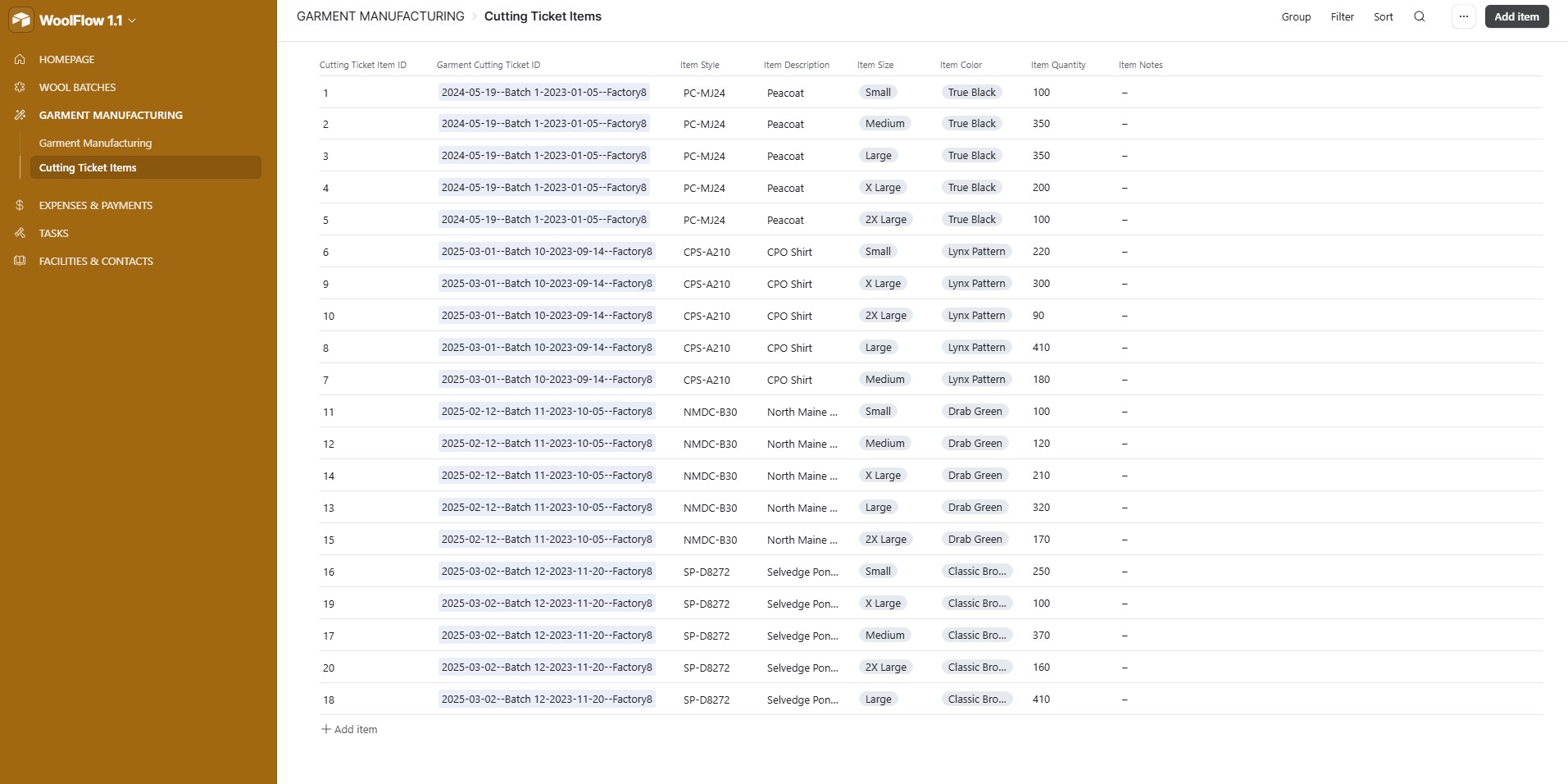Select Cutting Ticket Items in sidebar
The height and width of the screenshot is (784, 1568).
(x=88, y=167)
